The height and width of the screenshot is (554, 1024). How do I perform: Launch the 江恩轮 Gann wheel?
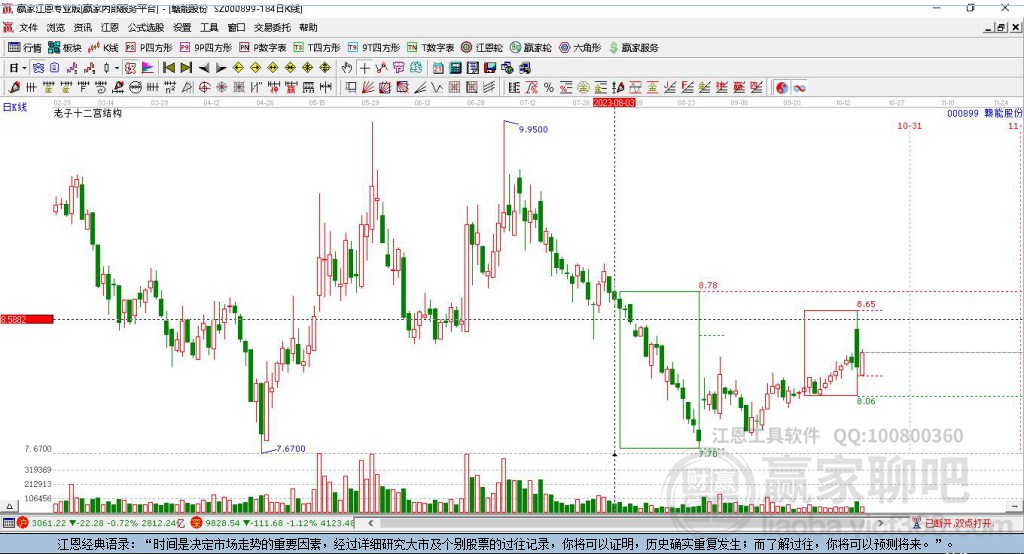click(482, 48)
